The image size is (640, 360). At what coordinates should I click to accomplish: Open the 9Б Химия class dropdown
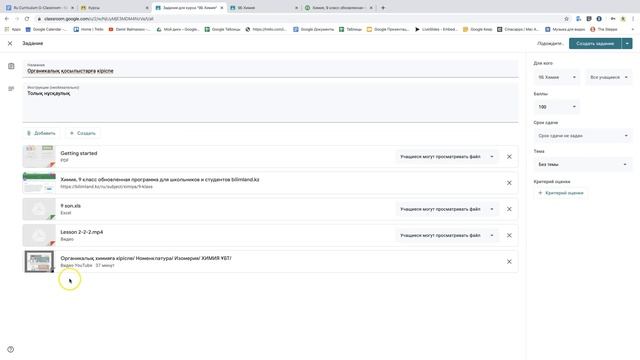557,77
